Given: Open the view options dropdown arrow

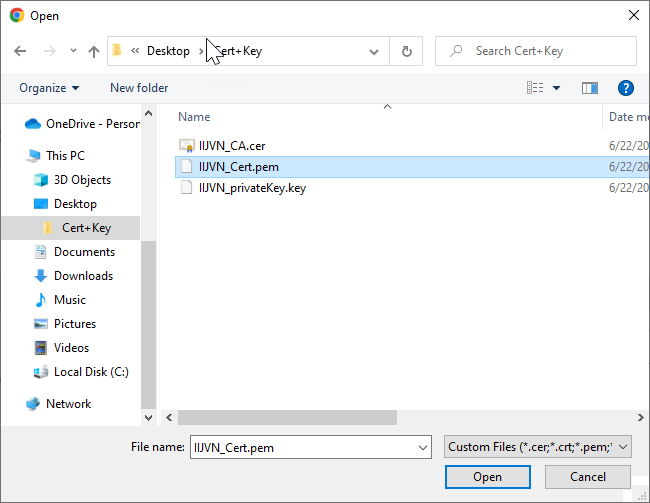Looking at the screenshot, I should [557, 88].
